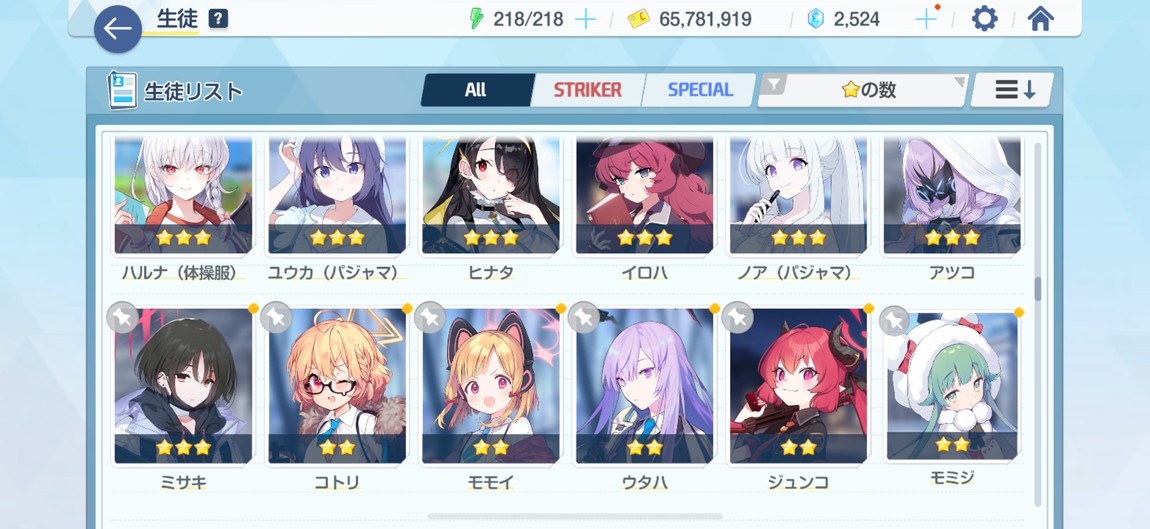Open the ★の数 sort filter dropdown
The image size is (1150, 529).
pyautogui.click(x=862, y=90)
